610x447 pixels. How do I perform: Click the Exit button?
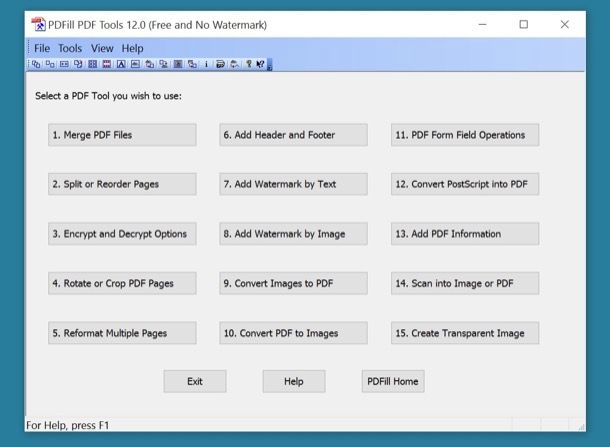tap(195, 381)
